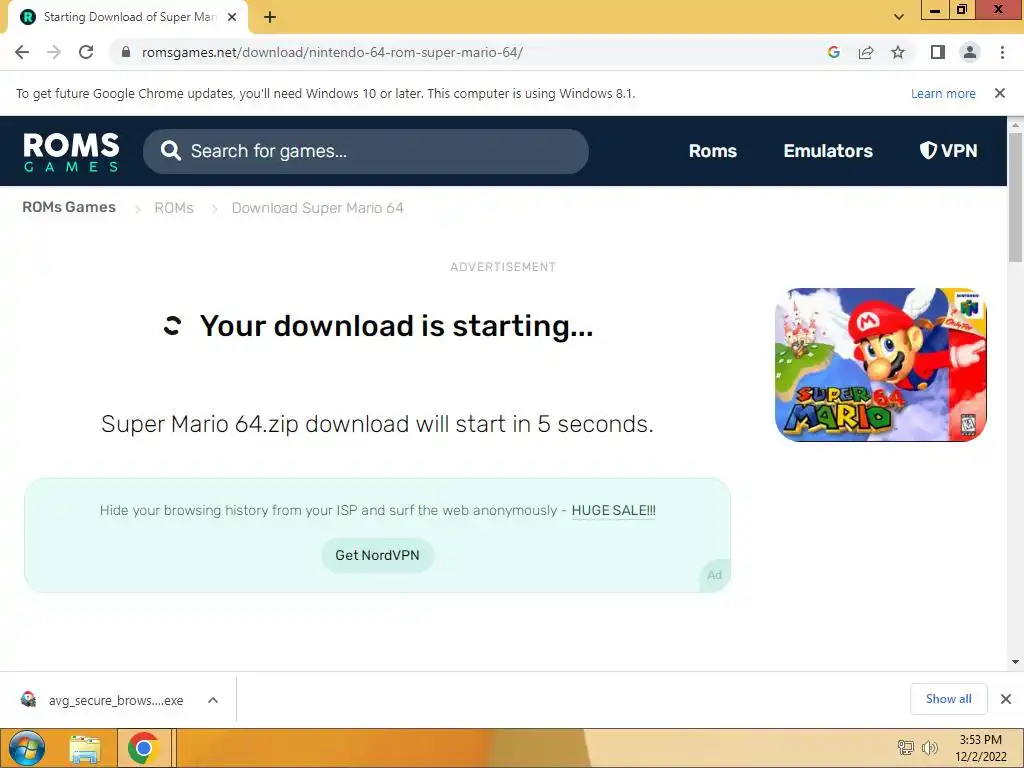Go to ROMs Games breadcrumb
1024x768 pixels.
point(69,207)
